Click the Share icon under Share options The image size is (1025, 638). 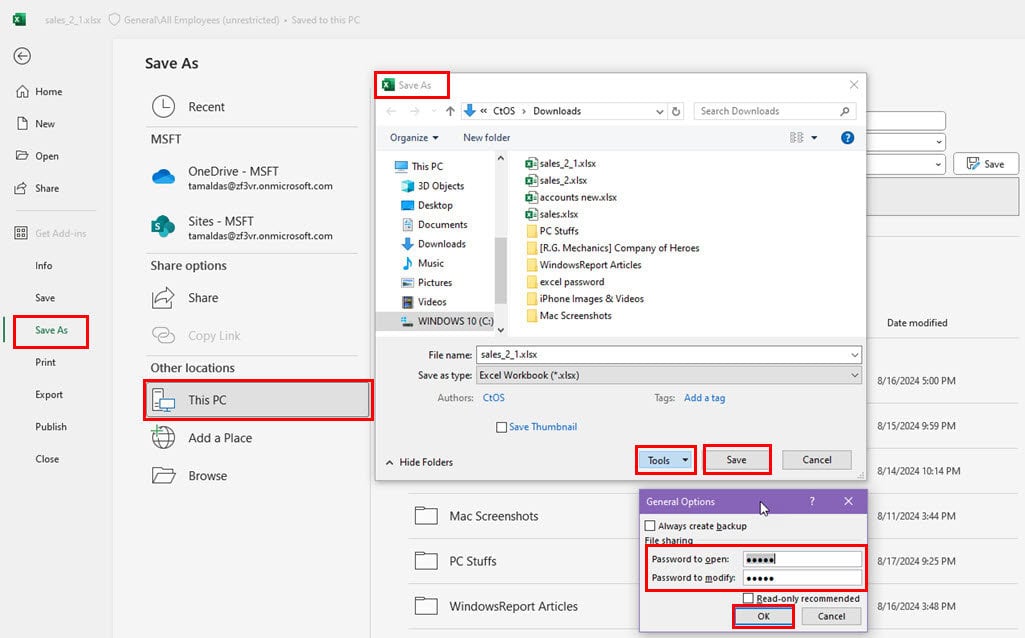[163, 298]
